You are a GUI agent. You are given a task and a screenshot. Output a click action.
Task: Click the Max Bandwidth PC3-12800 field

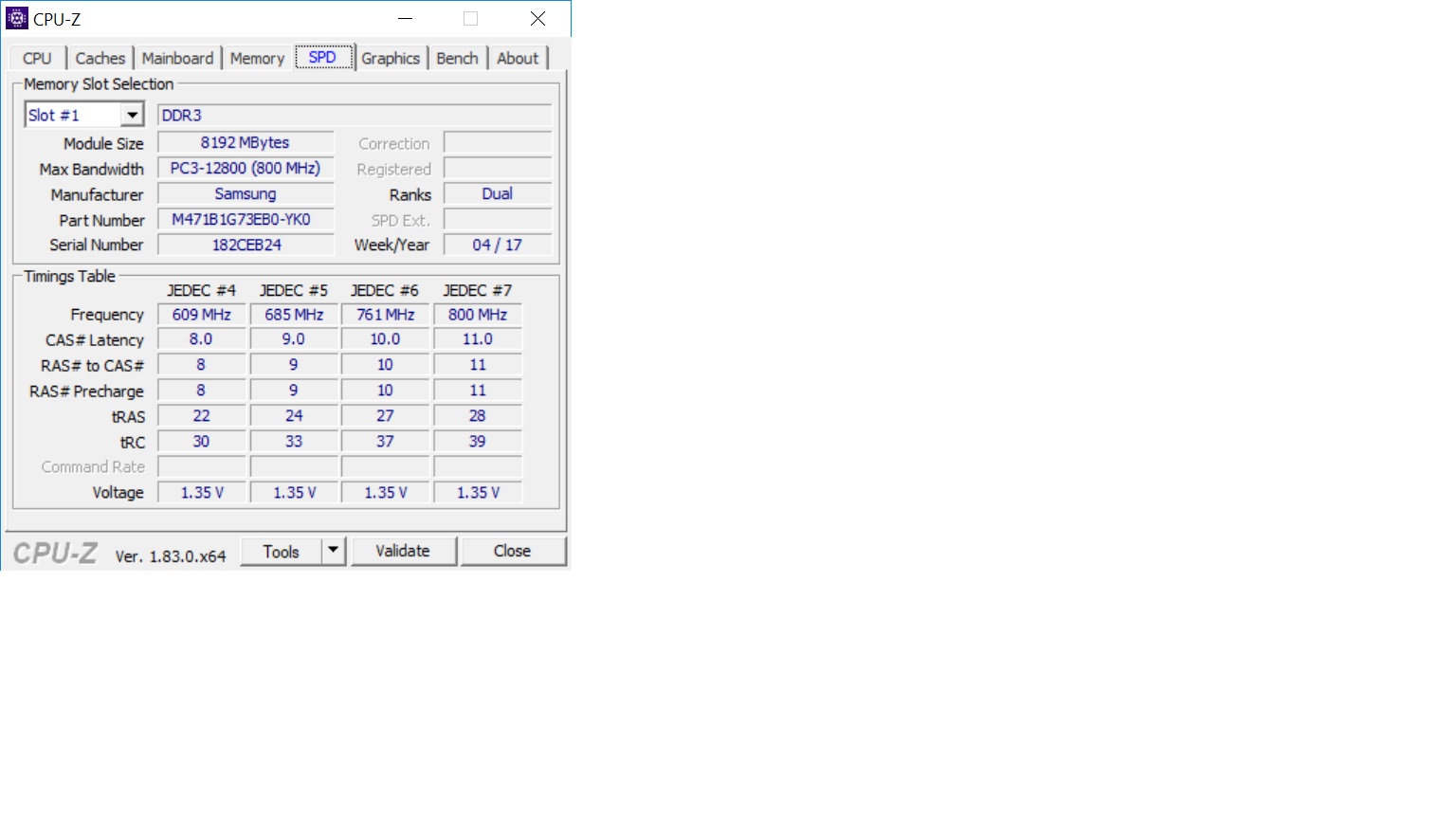point(246,169)
